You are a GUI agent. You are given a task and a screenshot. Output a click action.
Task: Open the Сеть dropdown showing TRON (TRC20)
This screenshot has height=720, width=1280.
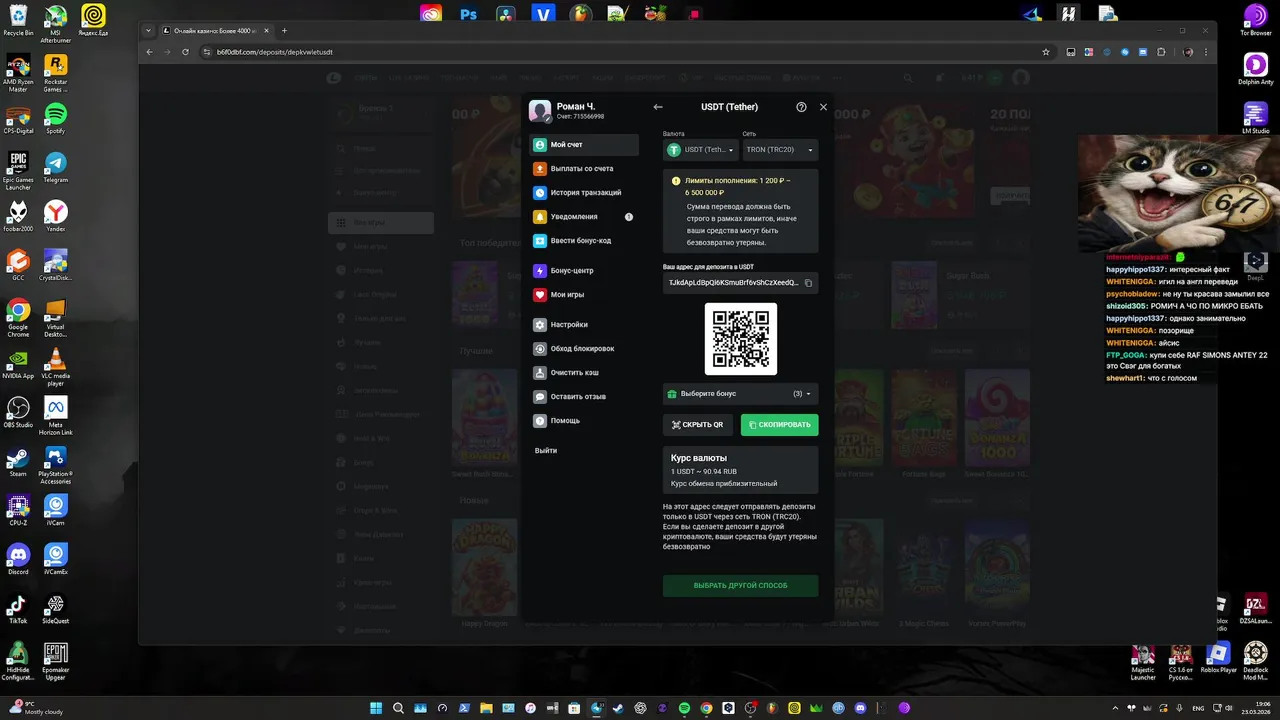click(780, 150)
